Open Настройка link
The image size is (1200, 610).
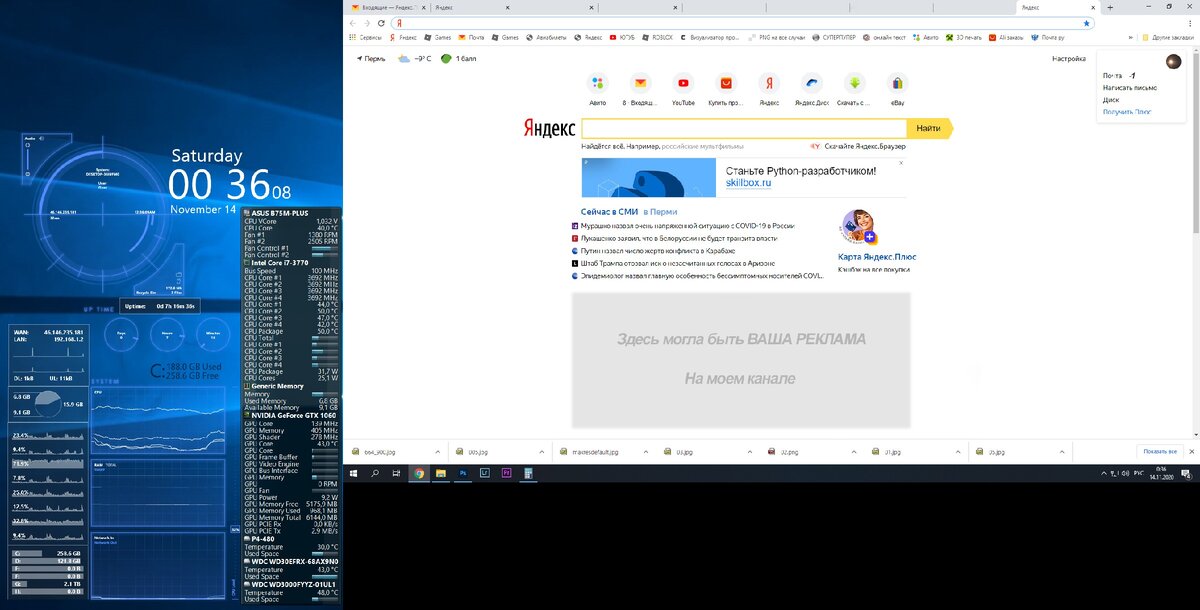[1068, 59]
